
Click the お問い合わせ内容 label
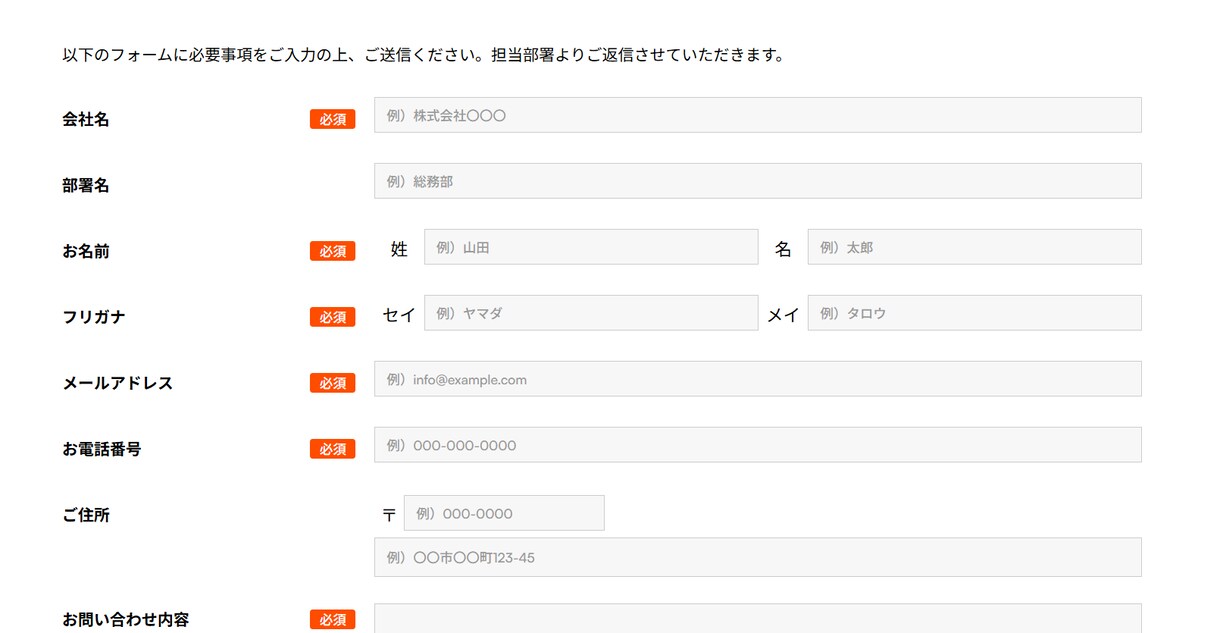[x=126, y=619]
